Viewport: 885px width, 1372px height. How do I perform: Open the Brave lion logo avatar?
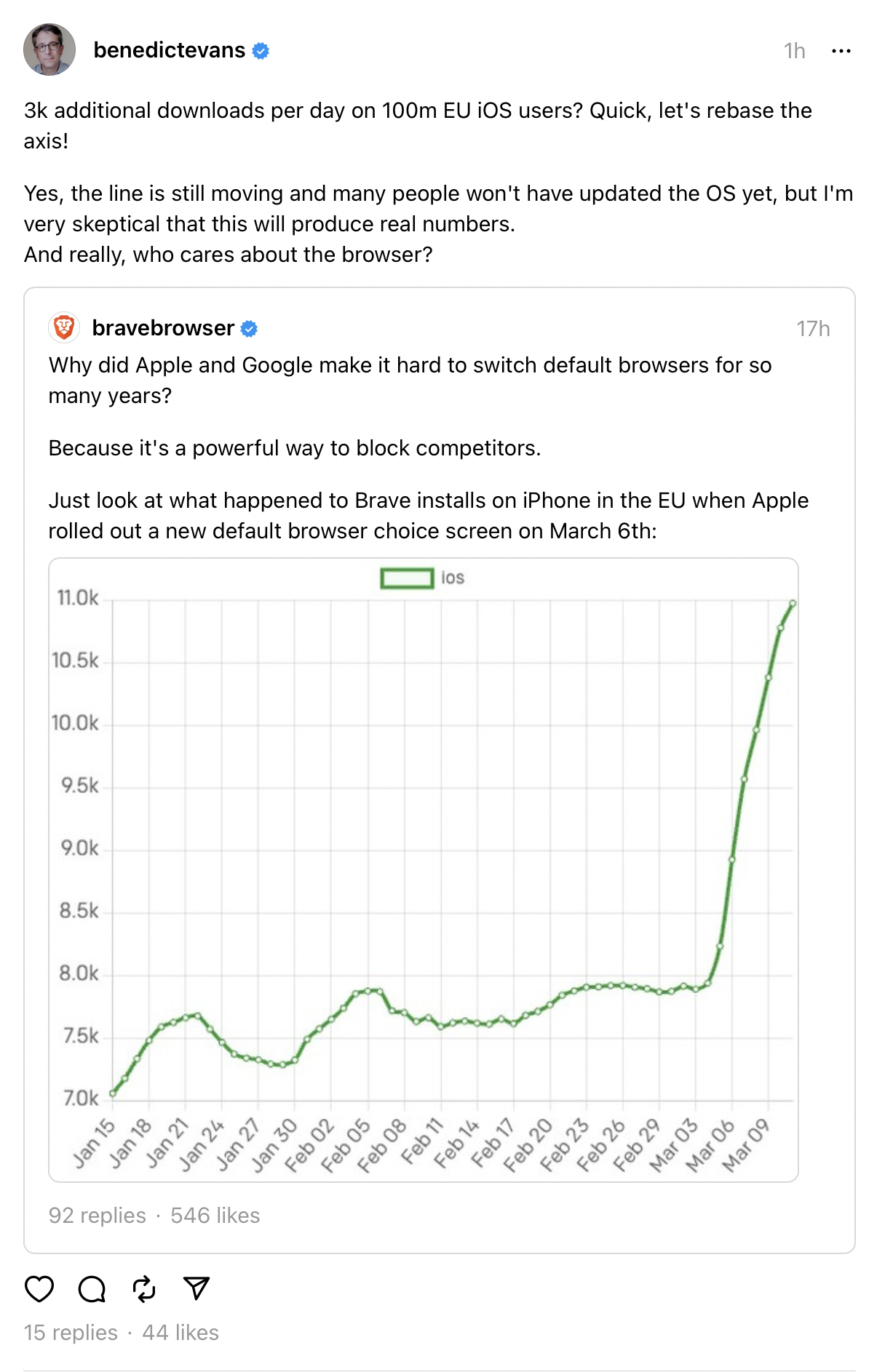tap(64, 327)
